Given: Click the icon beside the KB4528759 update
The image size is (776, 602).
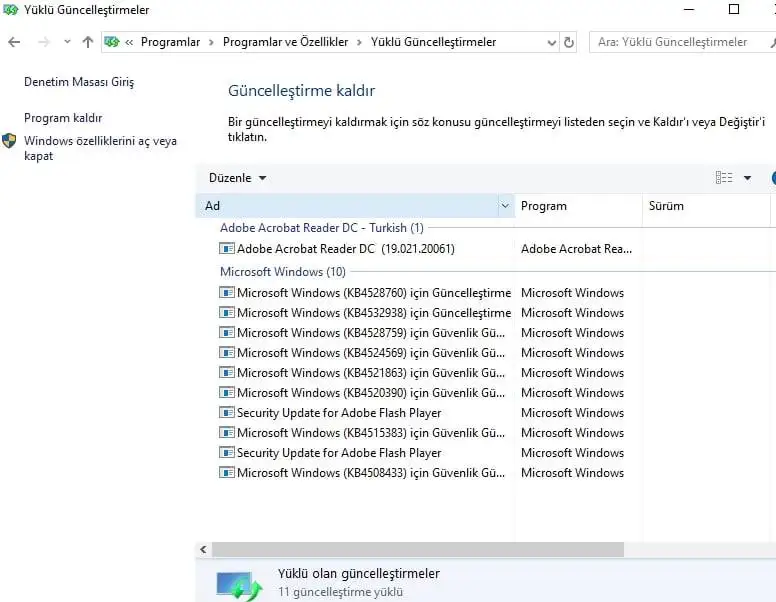Looking at the screenshot, I should 227,332.
